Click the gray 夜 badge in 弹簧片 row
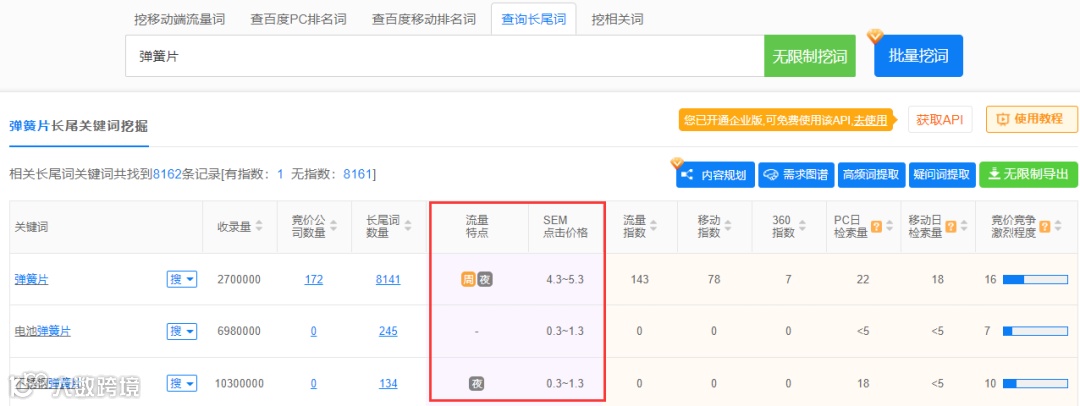The image size is (1080, 406). (x=486, y=280)
